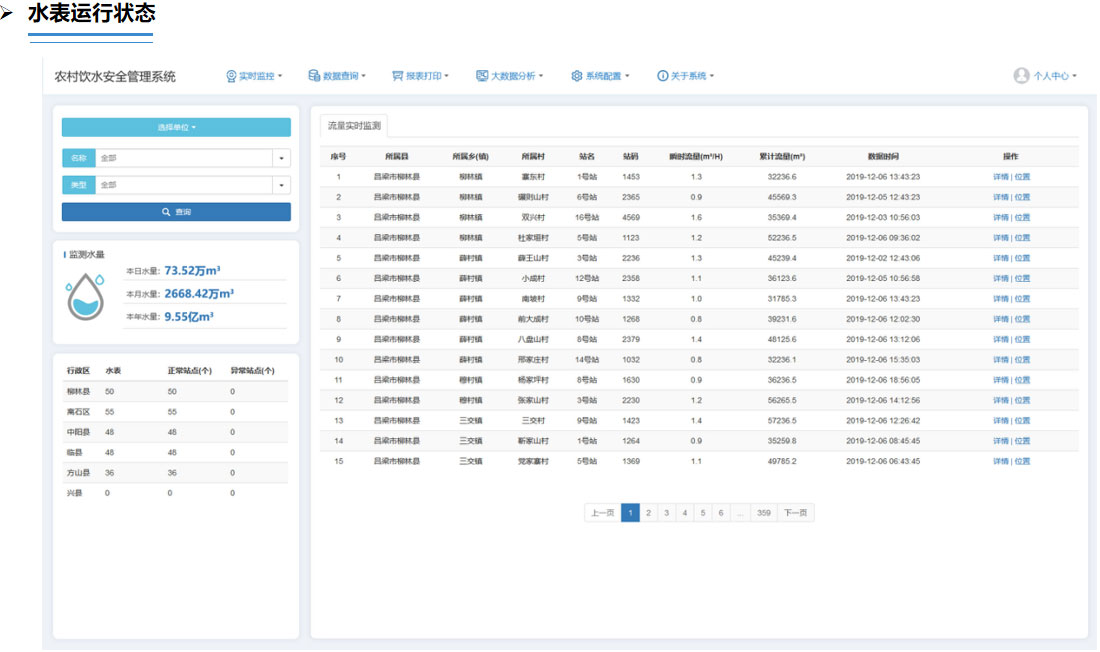Go to 下一页 next page

795,513
